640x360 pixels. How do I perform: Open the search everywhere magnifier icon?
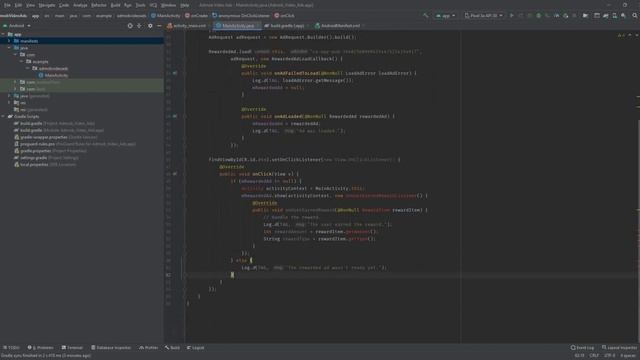click(x=635, y=16)
